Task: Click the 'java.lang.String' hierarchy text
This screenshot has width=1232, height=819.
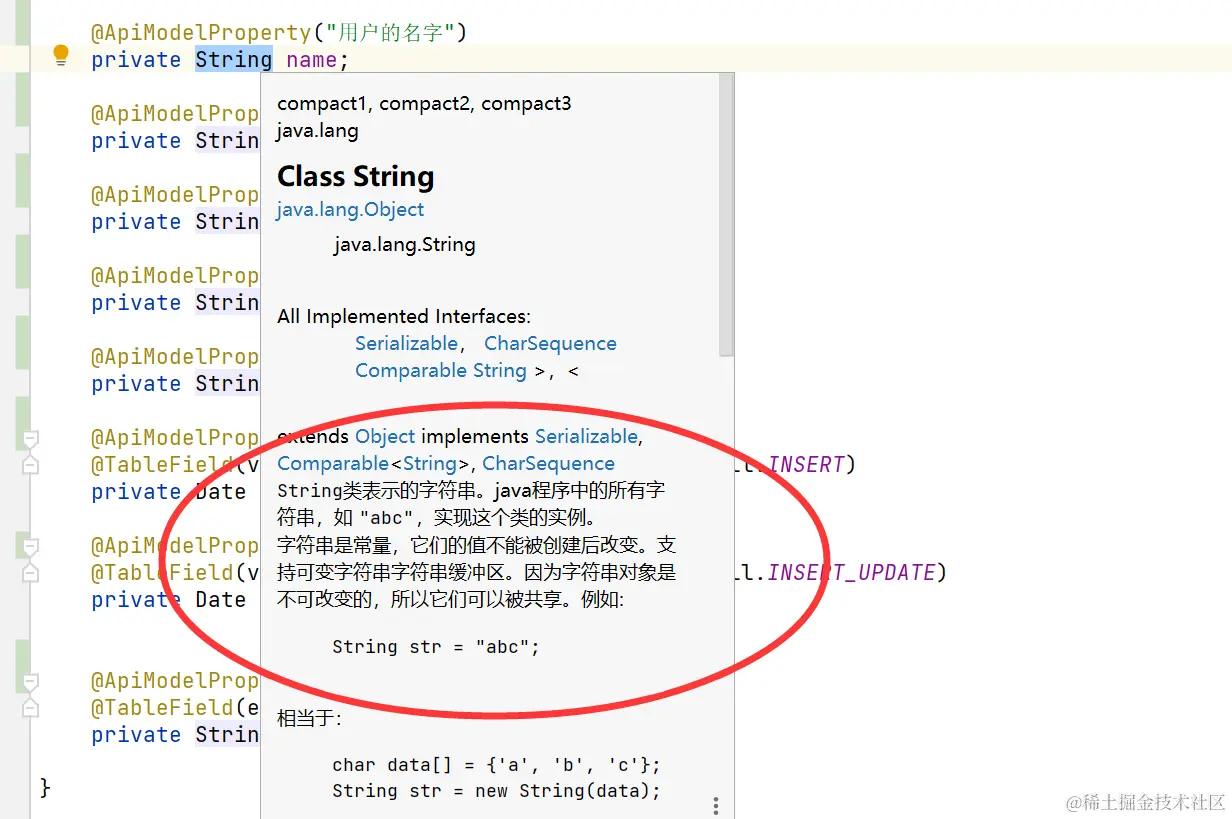Action: 404,244
